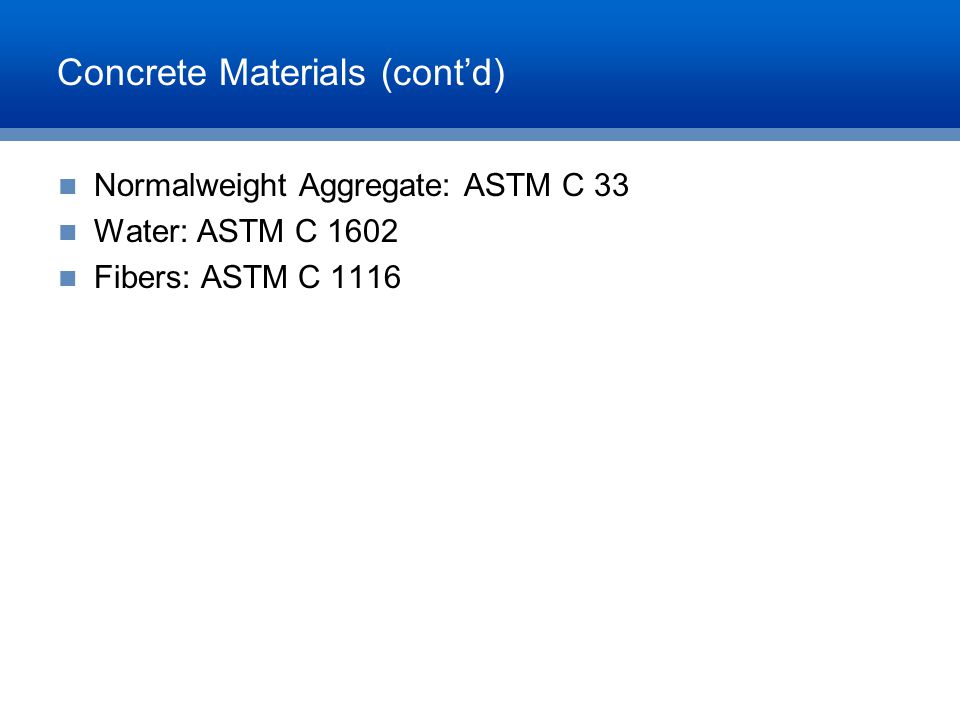Click the word "Water:" in second bullet
The height and width of the screenshot is (720, 960).
(x=141, y=231)
